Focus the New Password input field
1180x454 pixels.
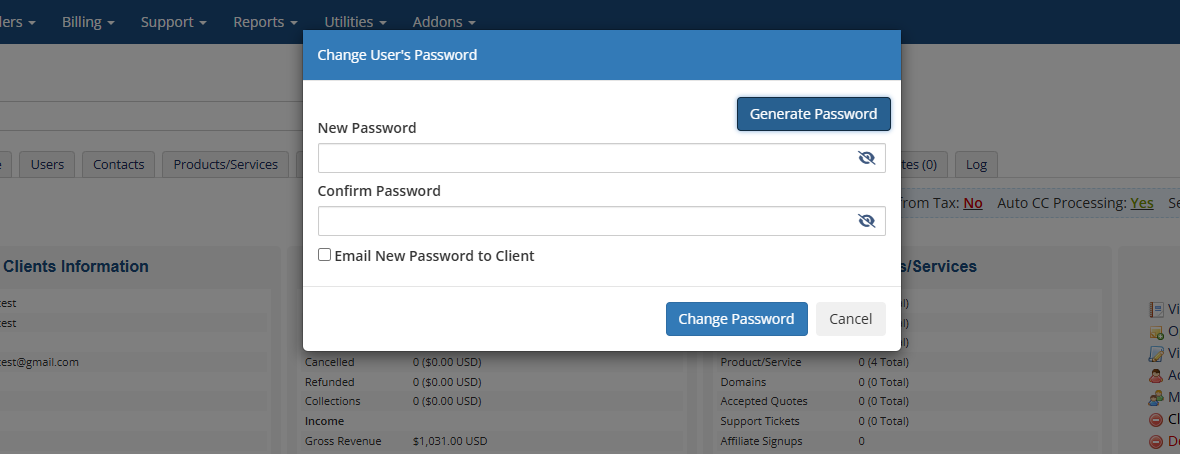[585, 158]
